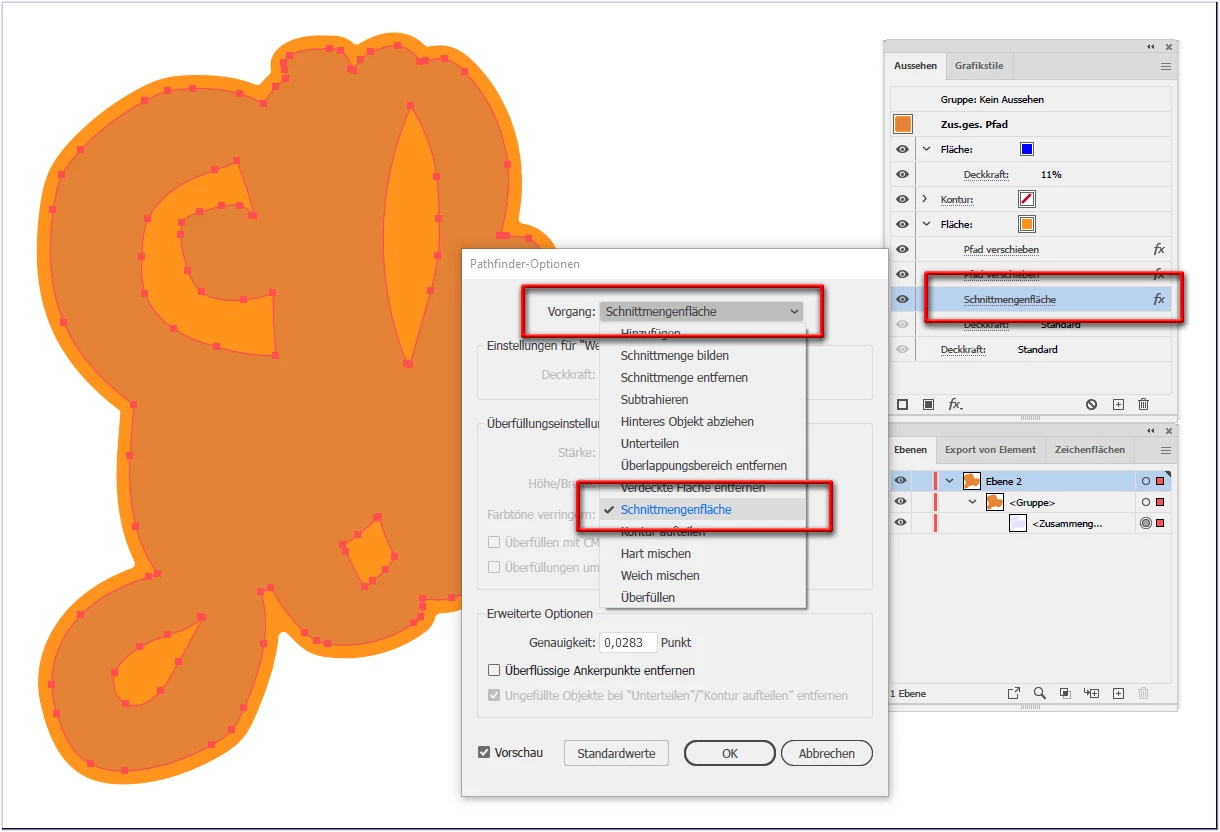Clear appearance with the no-sign icon
Screen dimensions: 1220x832
click(x=1091, y=404)
